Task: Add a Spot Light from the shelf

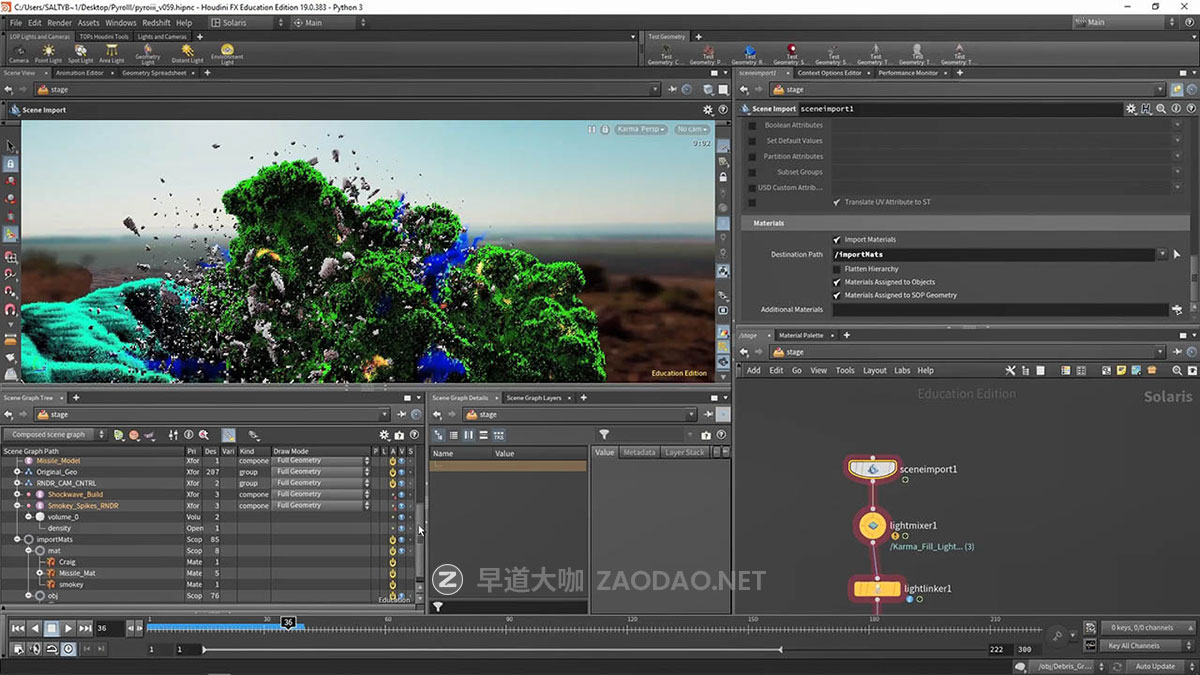Action: (80, 52)
